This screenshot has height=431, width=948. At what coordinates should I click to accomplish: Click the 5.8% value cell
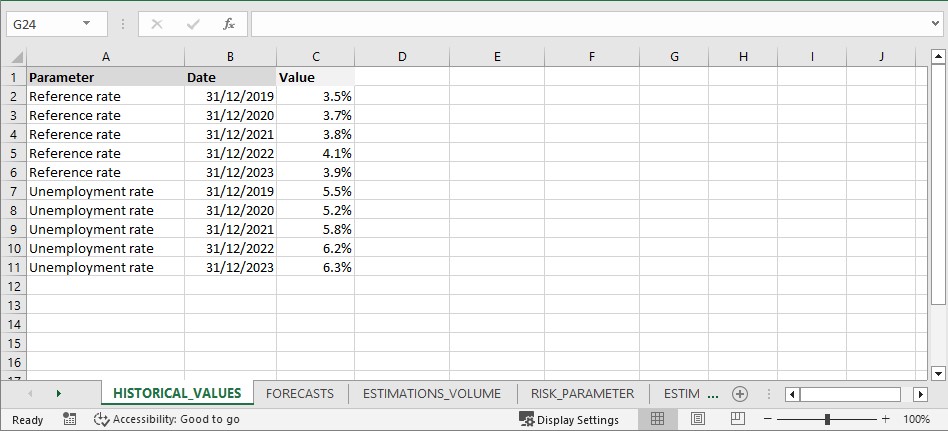(316, 229)
